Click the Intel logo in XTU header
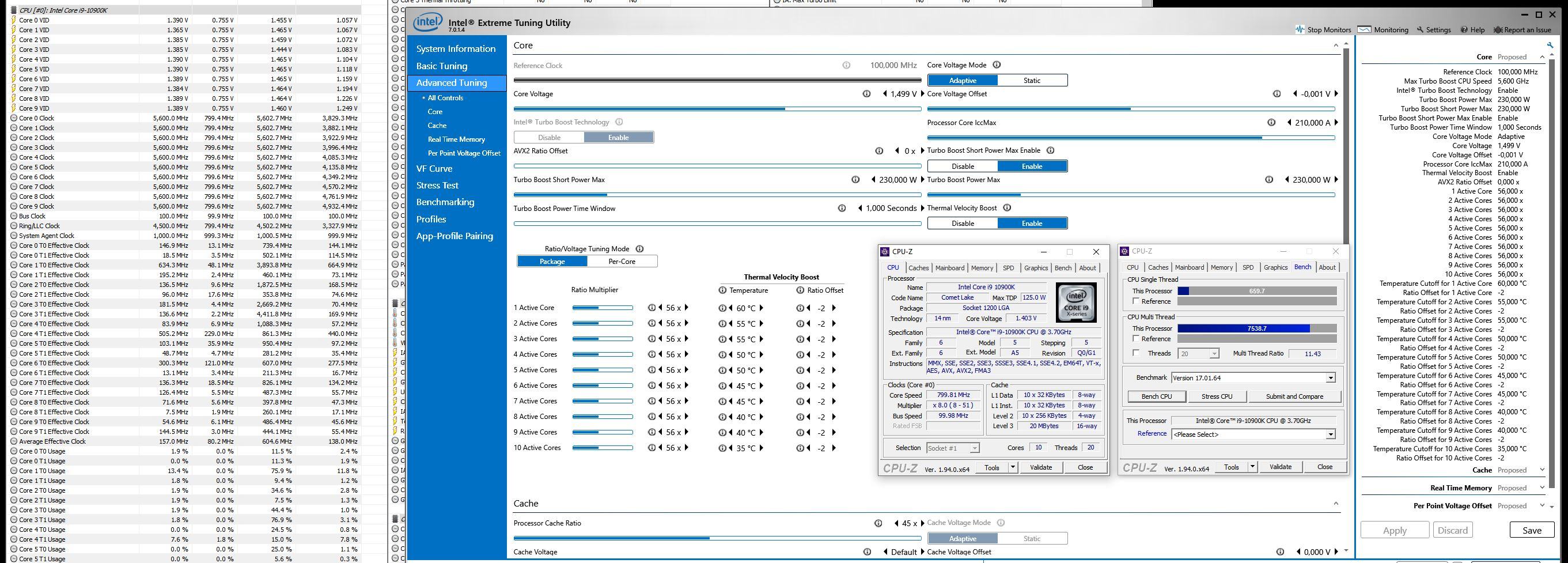Screen dimensions: 1568x563 pos(428,23)
